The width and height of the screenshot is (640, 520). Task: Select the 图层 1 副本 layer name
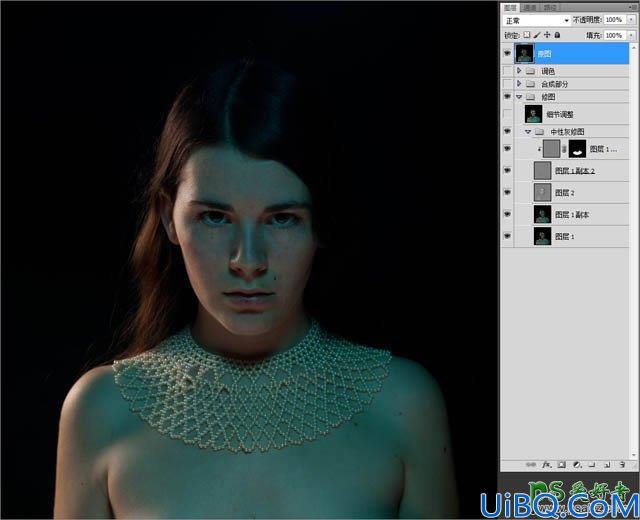click(x=571, y=215)
